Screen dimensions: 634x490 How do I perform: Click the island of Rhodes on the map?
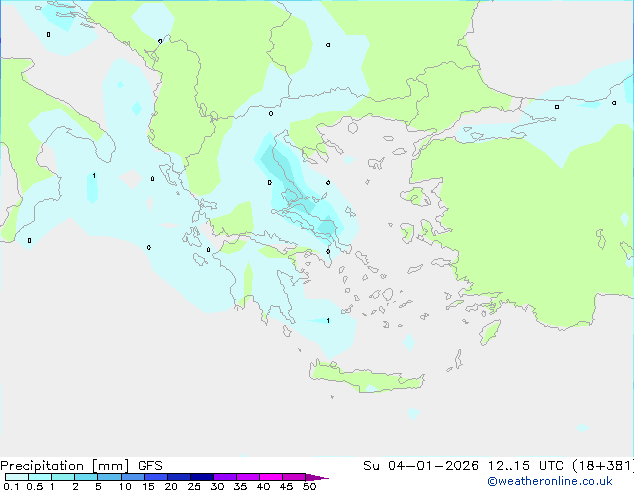(490, 332)
